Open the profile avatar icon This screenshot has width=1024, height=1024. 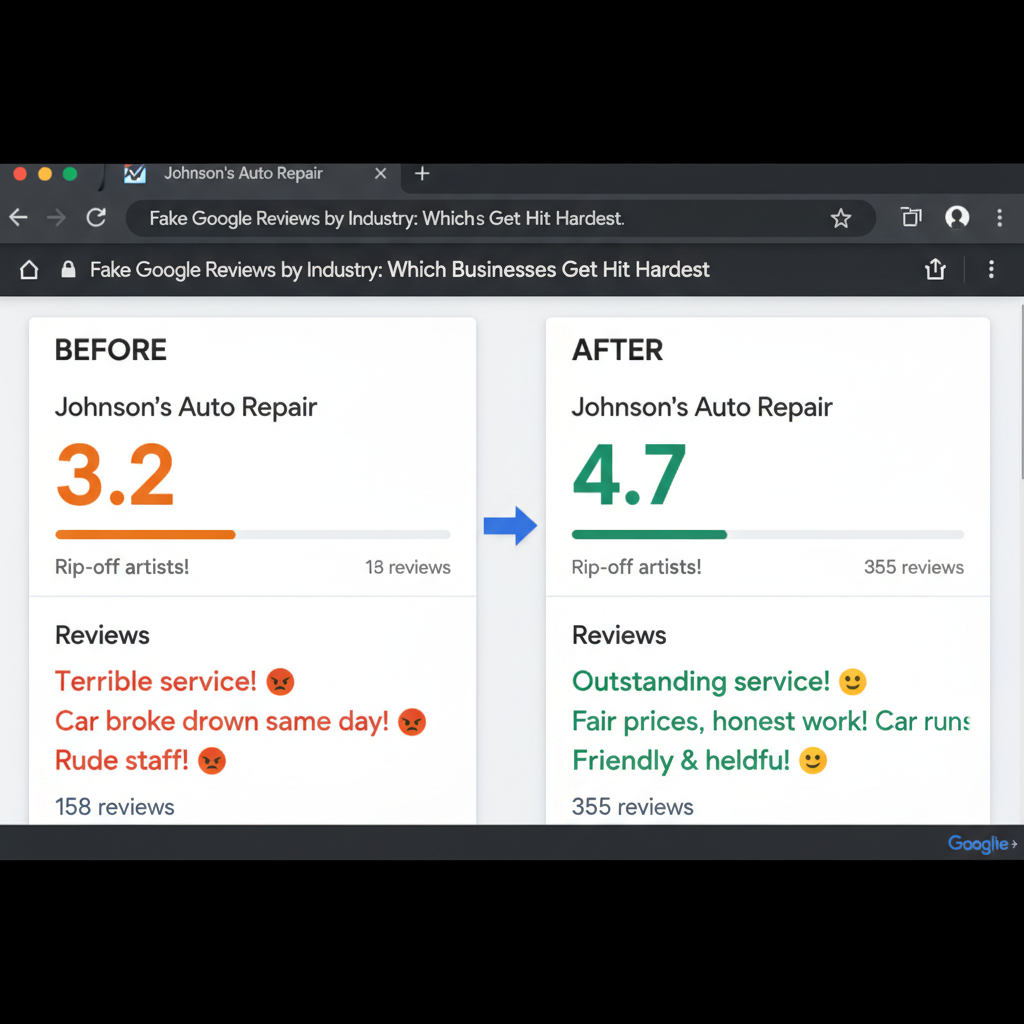pyautogui.click(x=957, y=217)
